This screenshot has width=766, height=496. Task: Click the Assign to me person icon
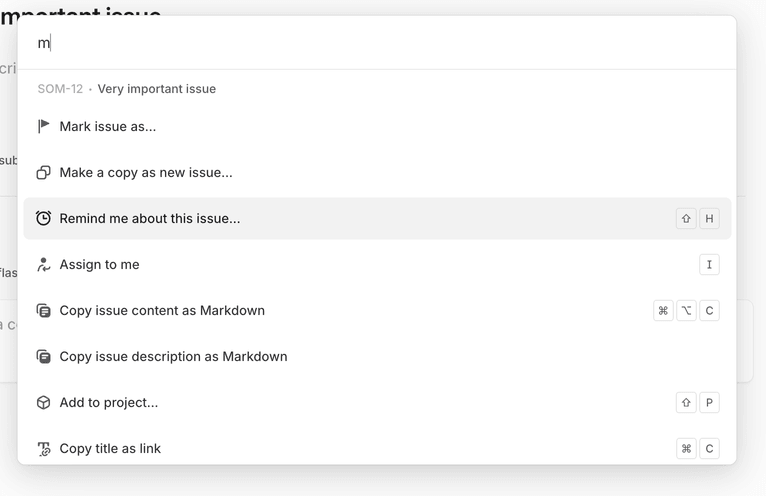[x=43, y=264]
